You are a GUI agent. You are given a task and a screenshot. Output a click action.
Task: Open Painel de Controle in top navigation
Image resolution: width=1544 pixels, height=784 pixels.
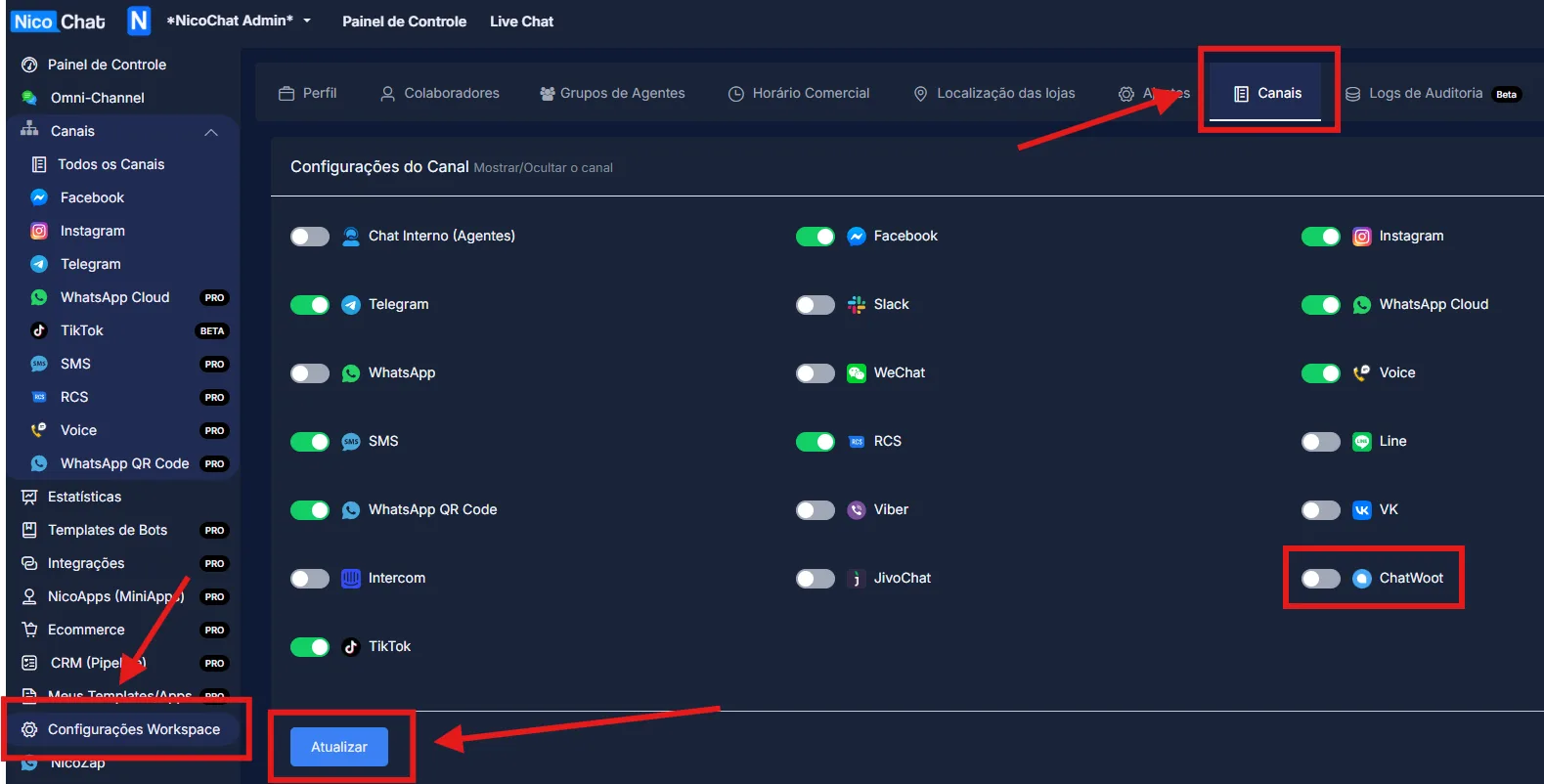pyautogui.click(x=404, y=22)
